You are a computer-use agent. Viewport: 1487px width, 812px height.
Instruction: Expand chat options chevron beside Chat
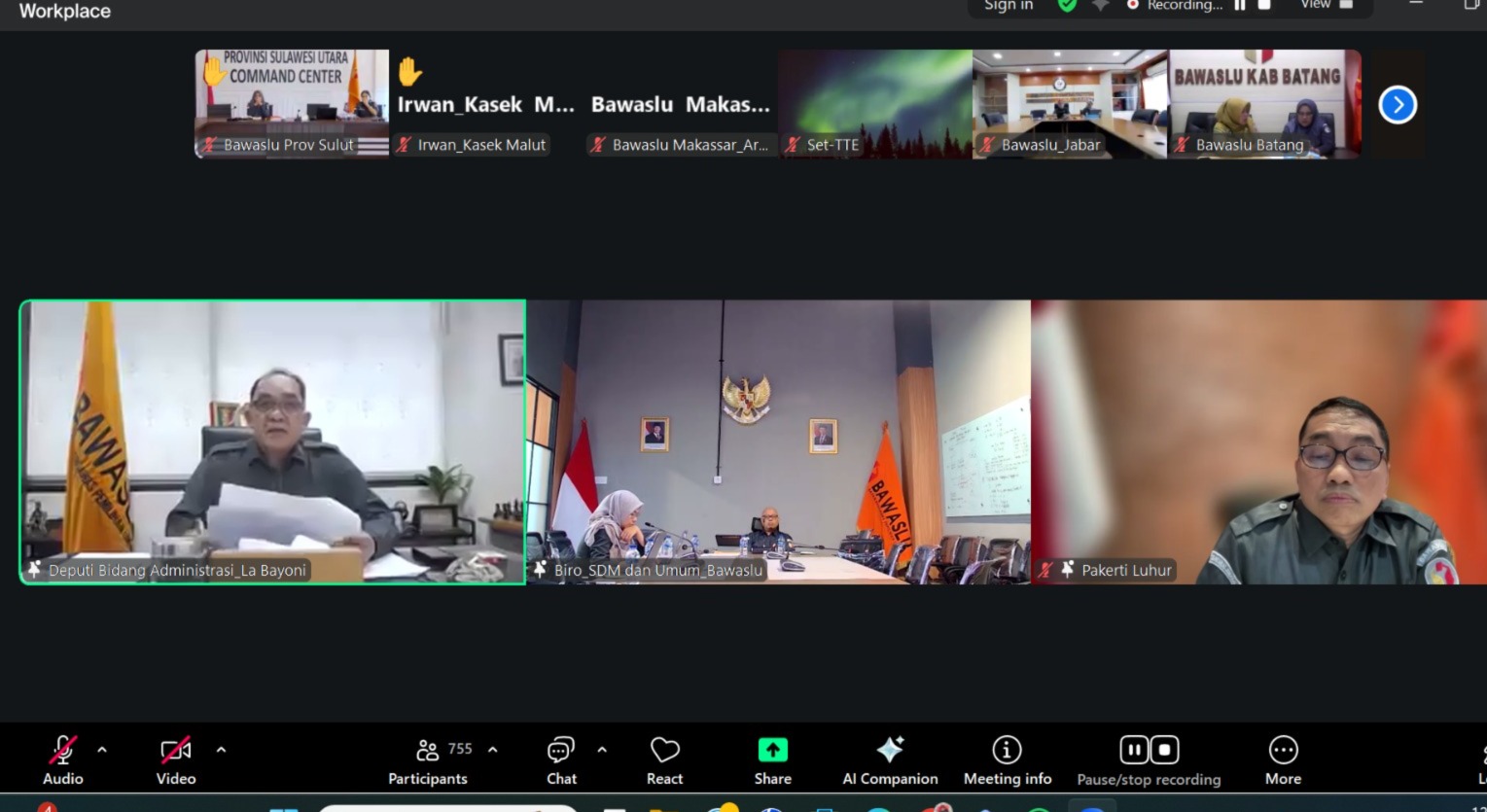pos(602,750)
